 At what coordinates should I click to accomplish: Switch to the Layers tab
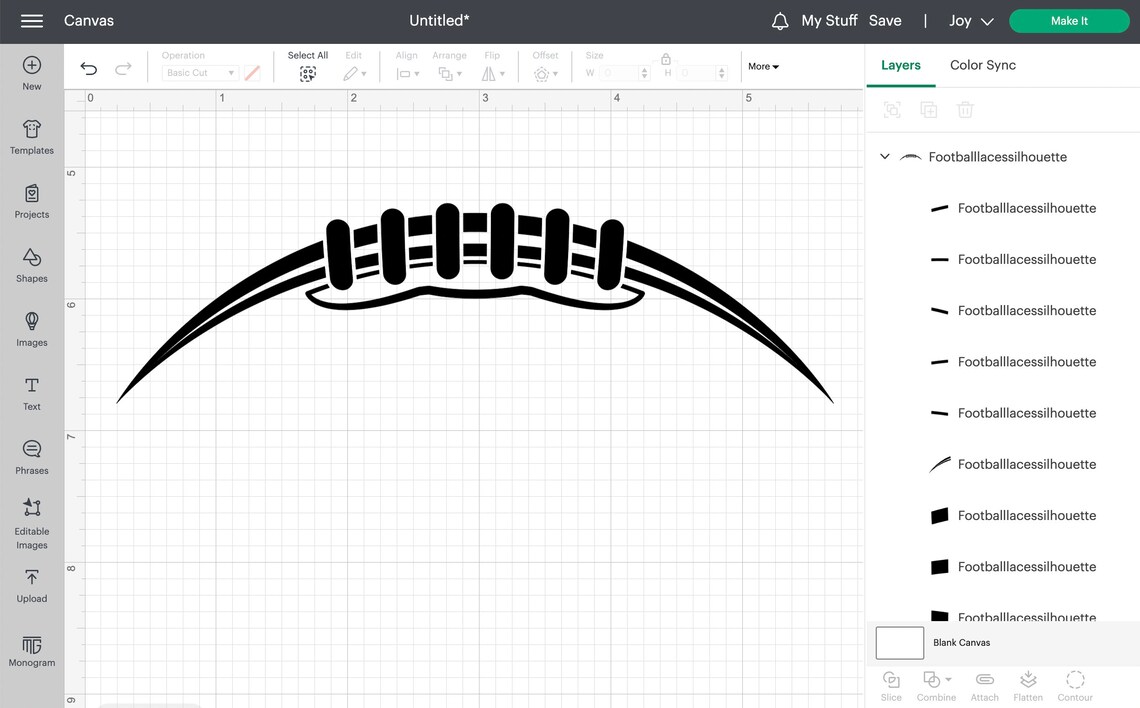coord(900,64)
